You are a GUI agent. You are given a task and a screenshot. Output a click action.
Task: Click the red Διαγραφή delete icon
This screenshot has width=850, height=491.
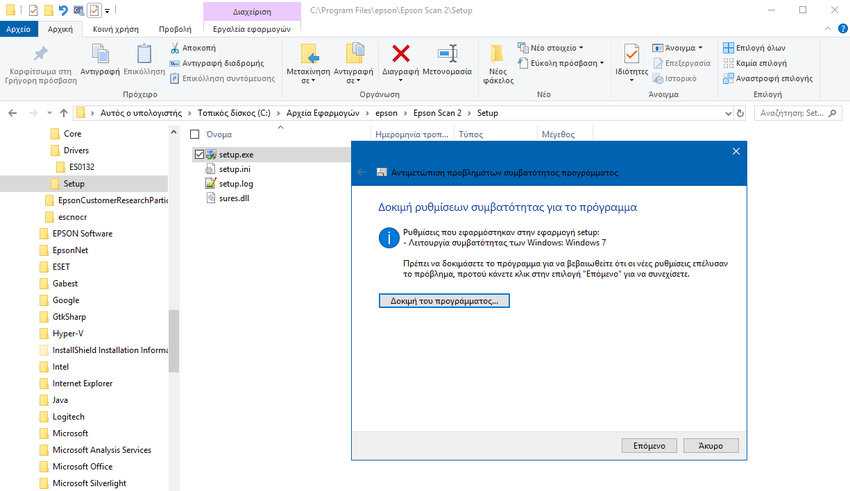point(401,54)
